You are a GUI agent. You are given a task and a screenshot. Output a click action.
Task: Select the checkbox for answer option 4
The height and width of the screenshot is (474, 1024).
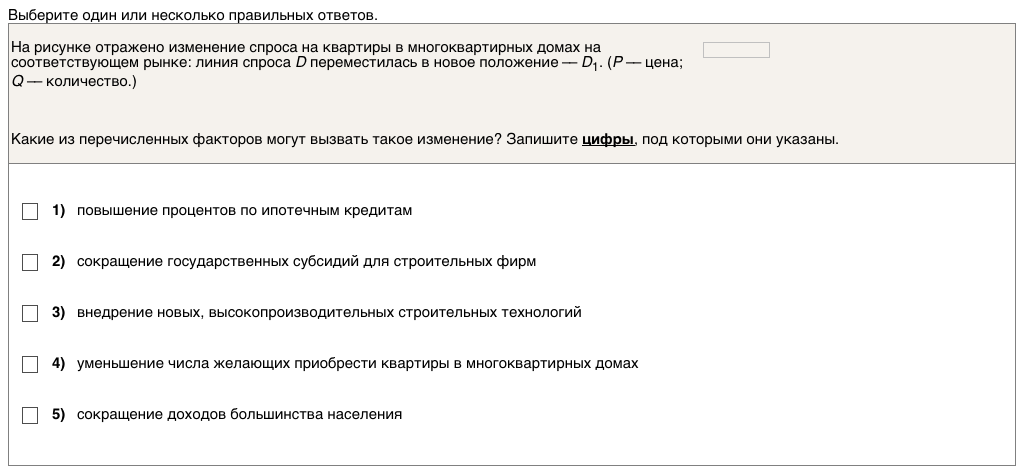click(30, 364)
